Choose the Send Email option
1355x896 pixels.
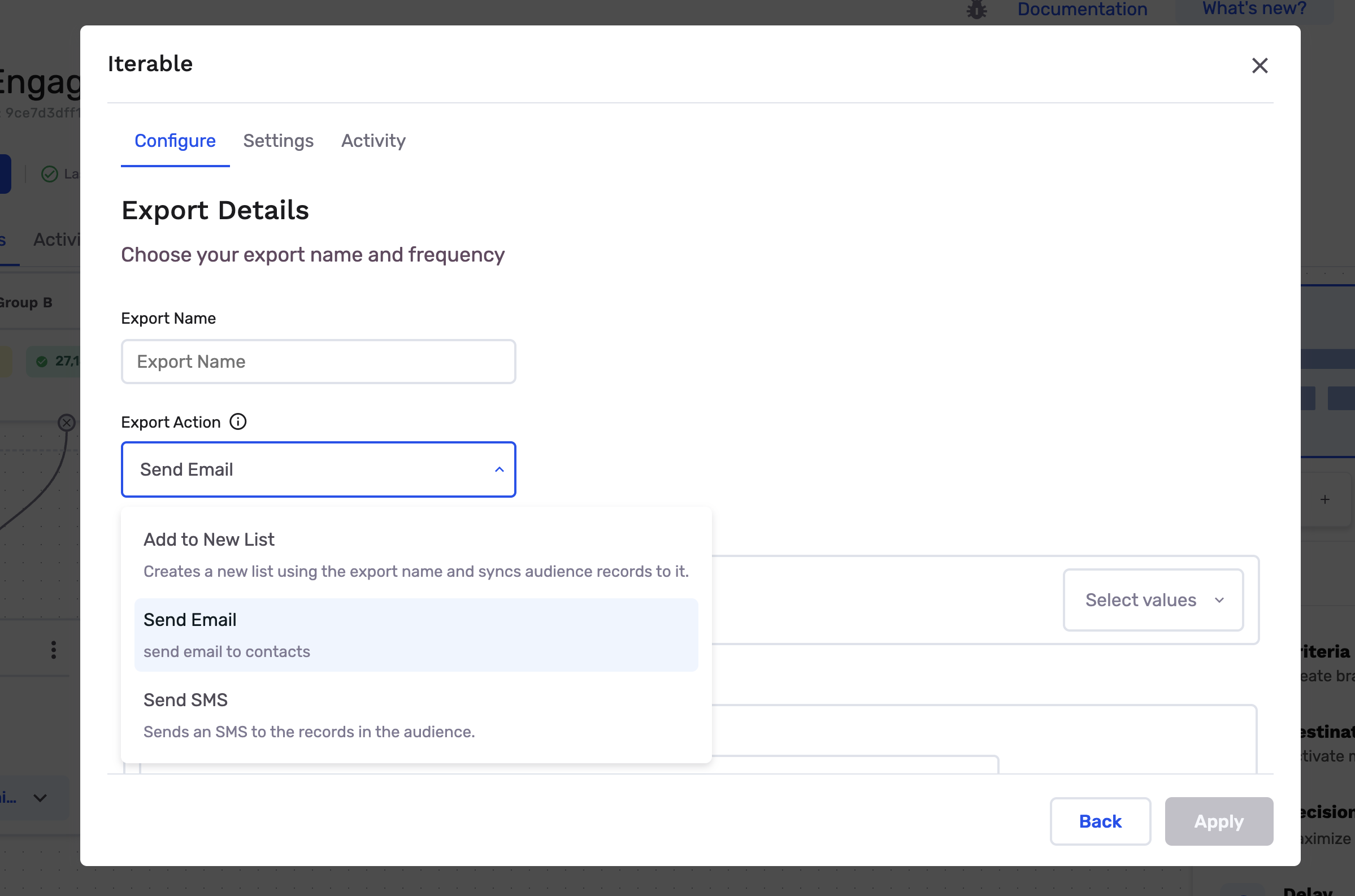click(416, 635)
